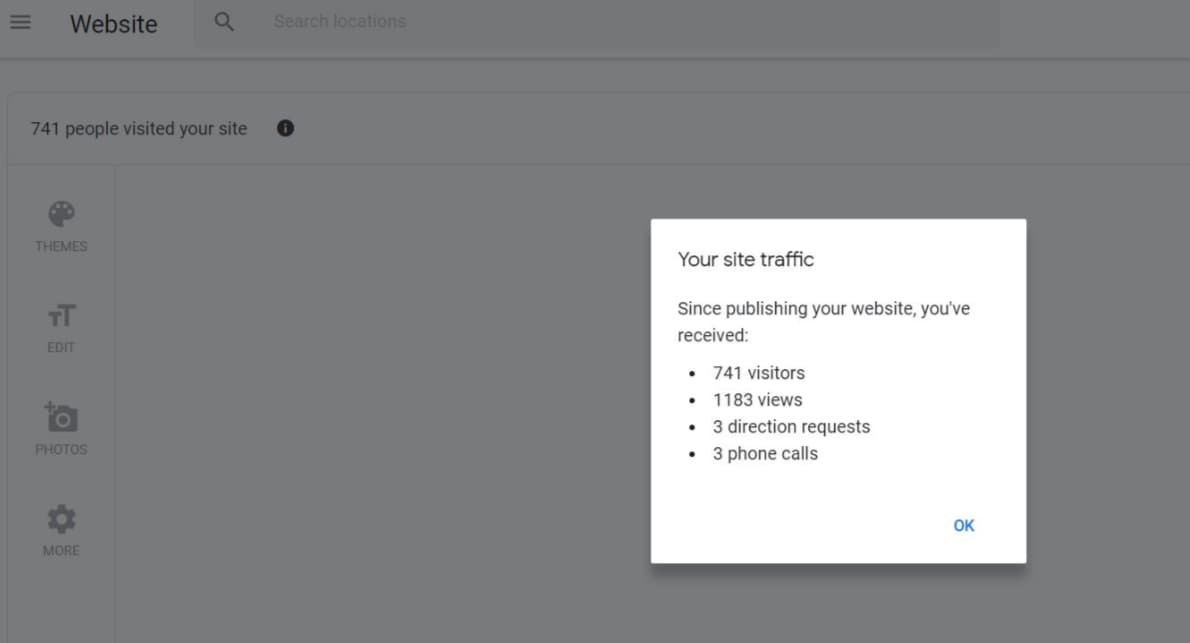Open the PHOTOS sidebar section
Viewport: 1190px width, 643px height.
(x=61, y=450)
